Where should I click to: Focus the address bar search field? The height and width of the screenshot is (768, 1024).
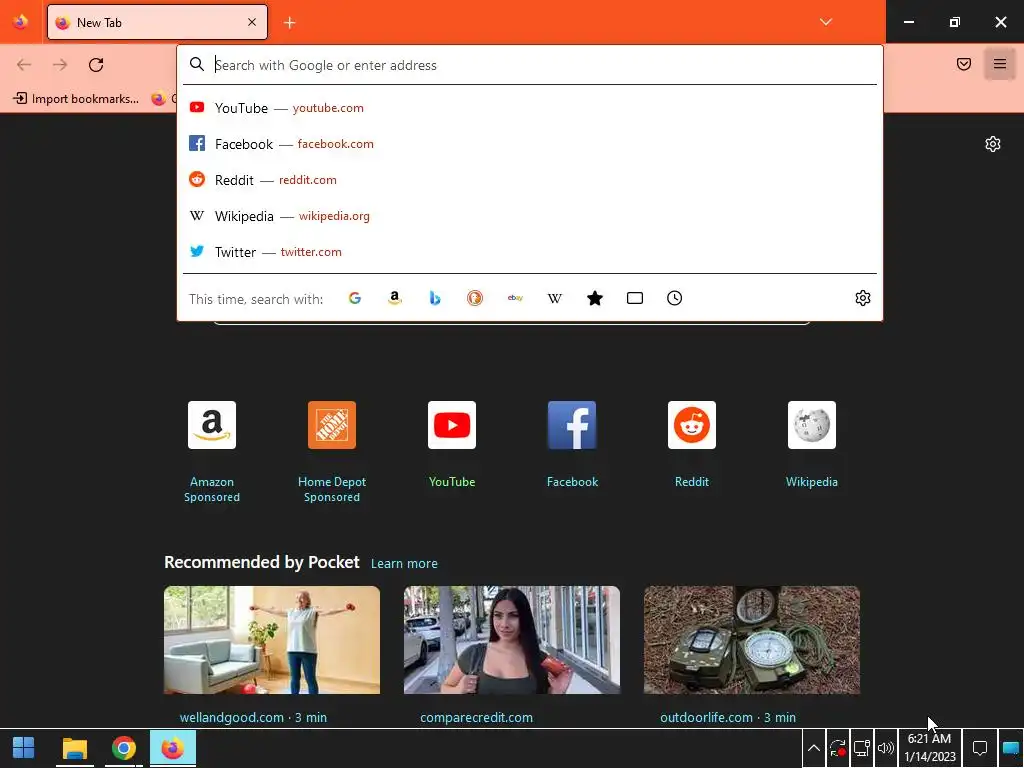pyautogui.click(x=530, y=65)
